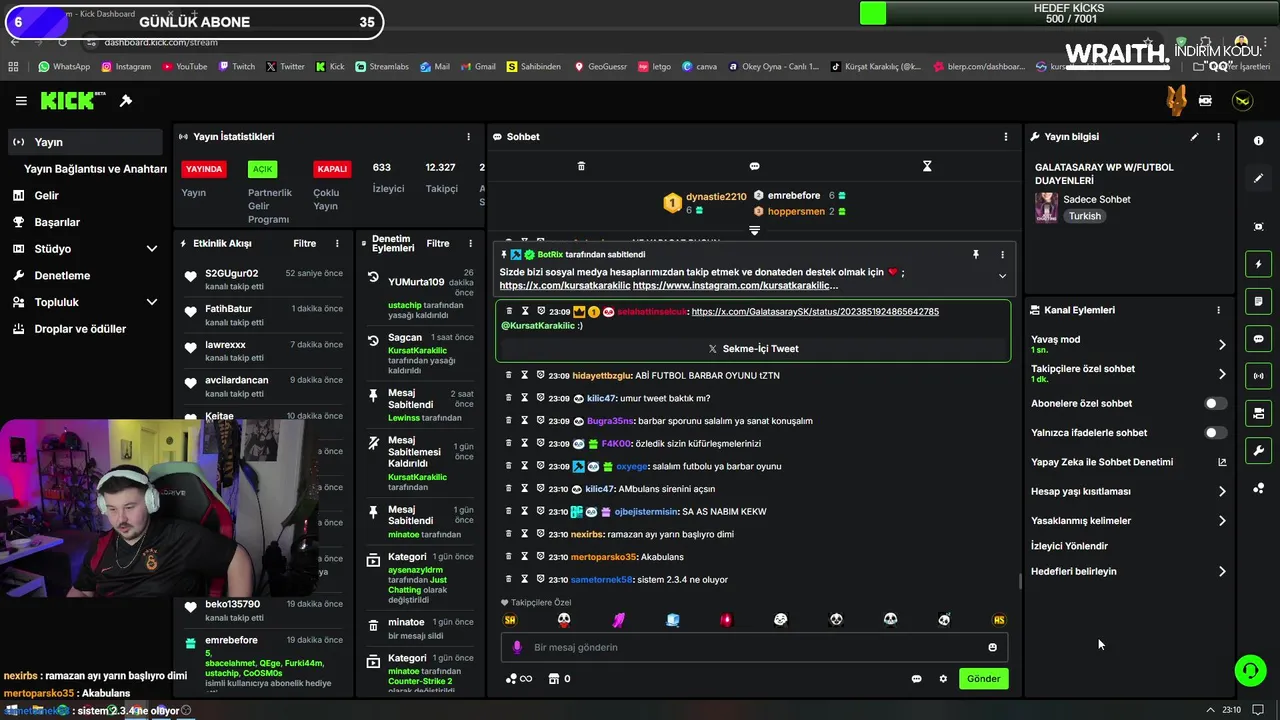Collapse the chat leaderboard handle
The width and height of the screenshot is (1280, 720).
[754, 230]
